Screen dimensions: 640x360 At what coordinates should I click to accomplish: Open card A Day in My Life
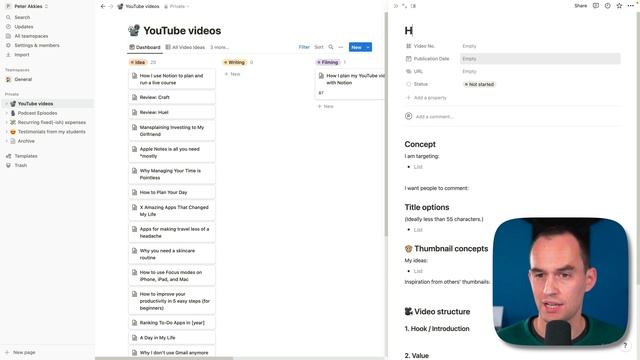coord(172,338)
